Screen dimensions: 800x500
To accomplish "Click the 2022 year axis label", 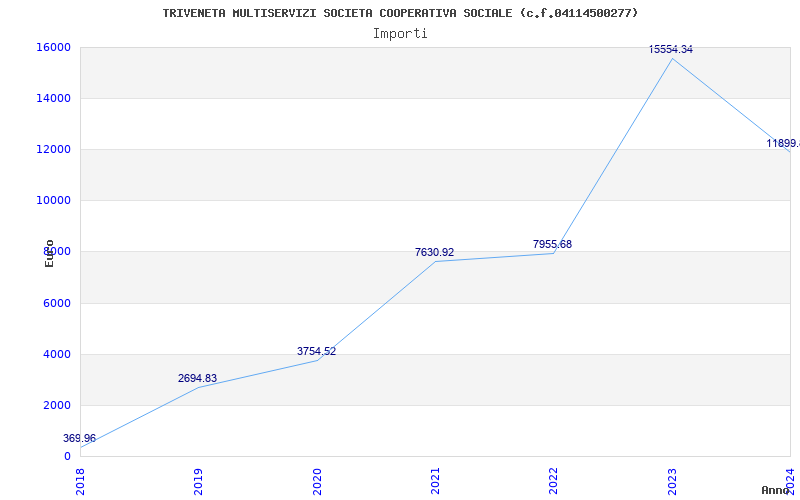I will (554, 482).
